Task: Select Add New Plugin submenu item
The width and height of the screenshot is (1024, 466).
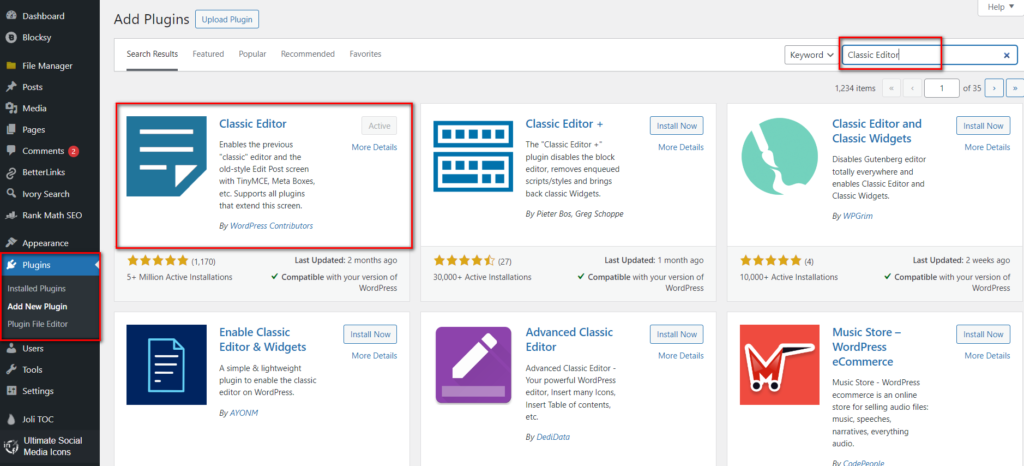Action: pyautogui.click(x=37, y=306)
